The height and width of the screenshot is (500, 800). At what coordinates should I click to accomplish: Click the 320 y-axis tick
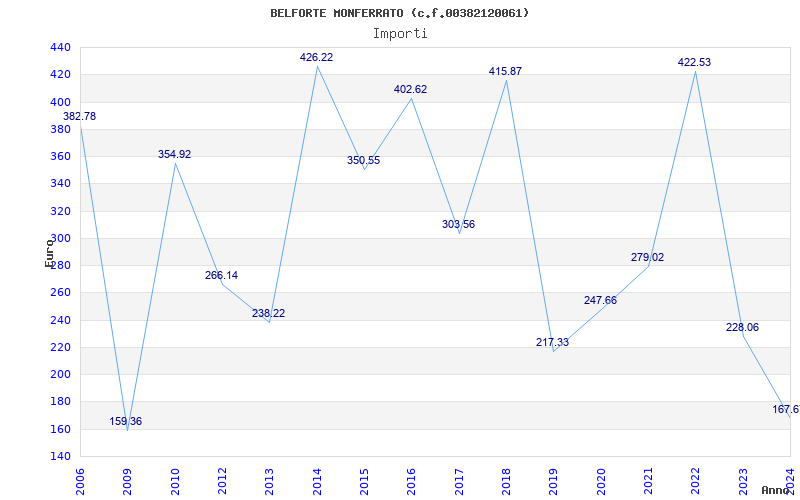pyautogui.click(x=60, y=211)
